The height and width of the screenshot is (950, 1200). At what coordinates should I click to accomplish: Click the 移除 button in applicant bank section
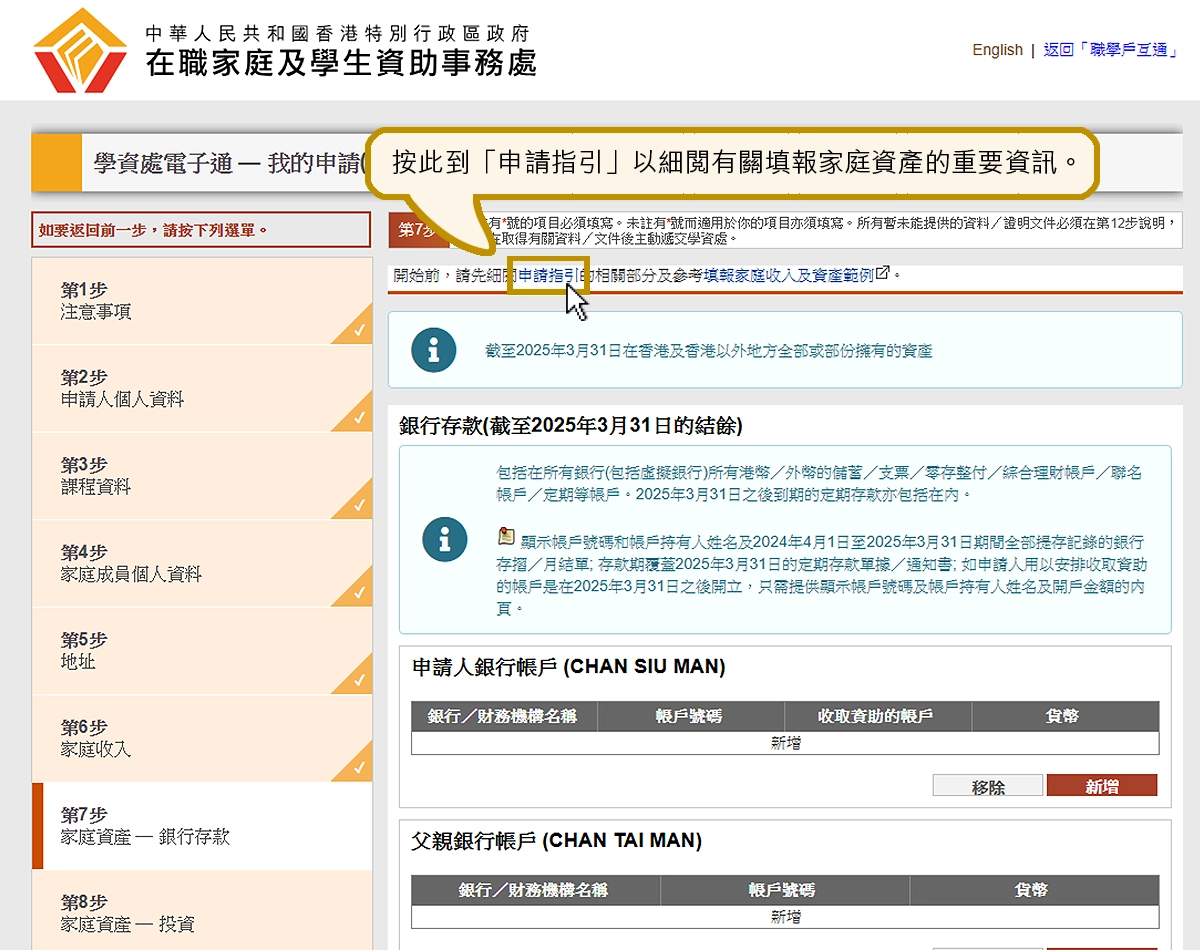pyautogui.click(x=987, y=785)
